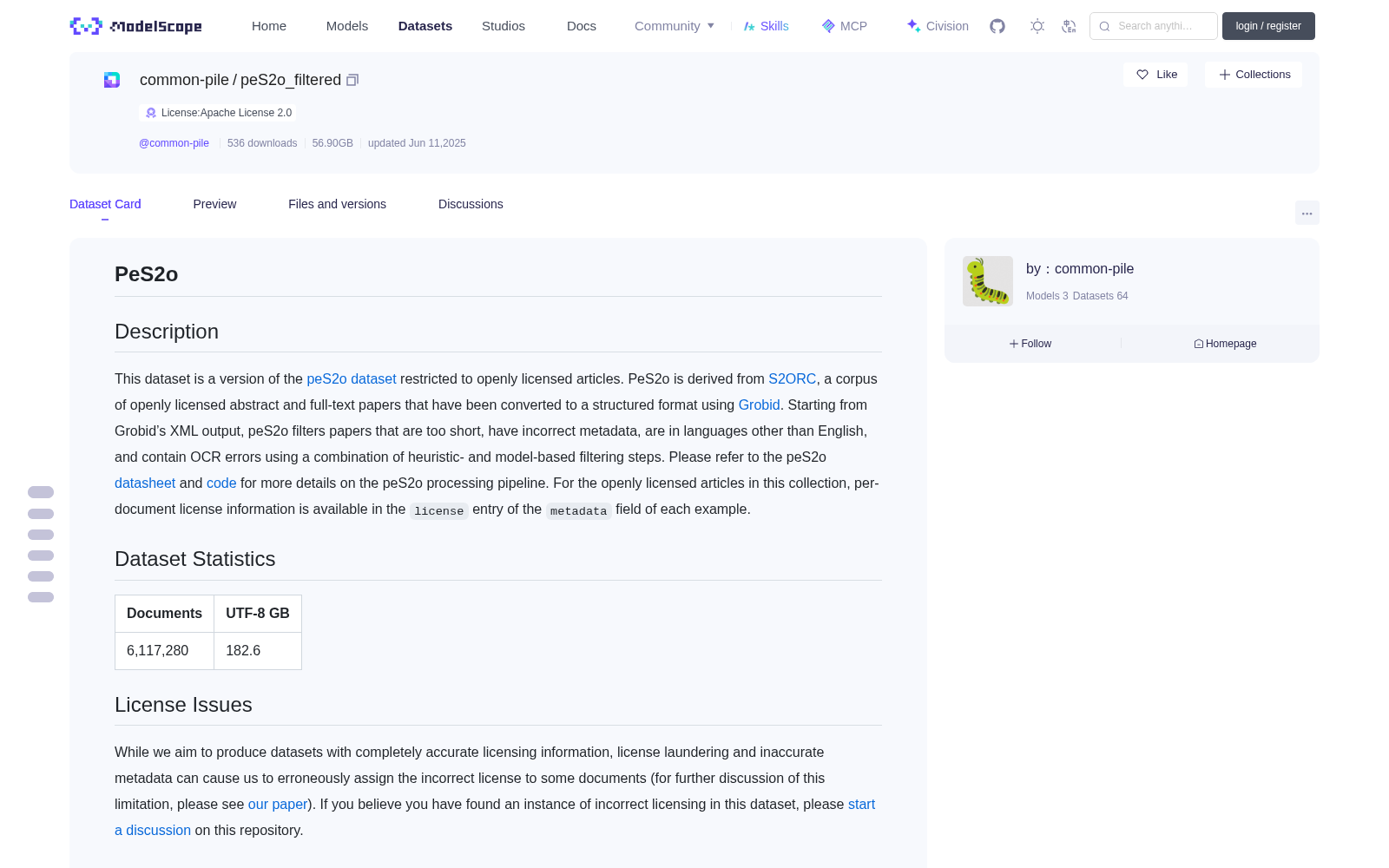The width and height of the screenshot is (1389, 868).
Task: Click the Description heading
Action: [x=167, y=332]
